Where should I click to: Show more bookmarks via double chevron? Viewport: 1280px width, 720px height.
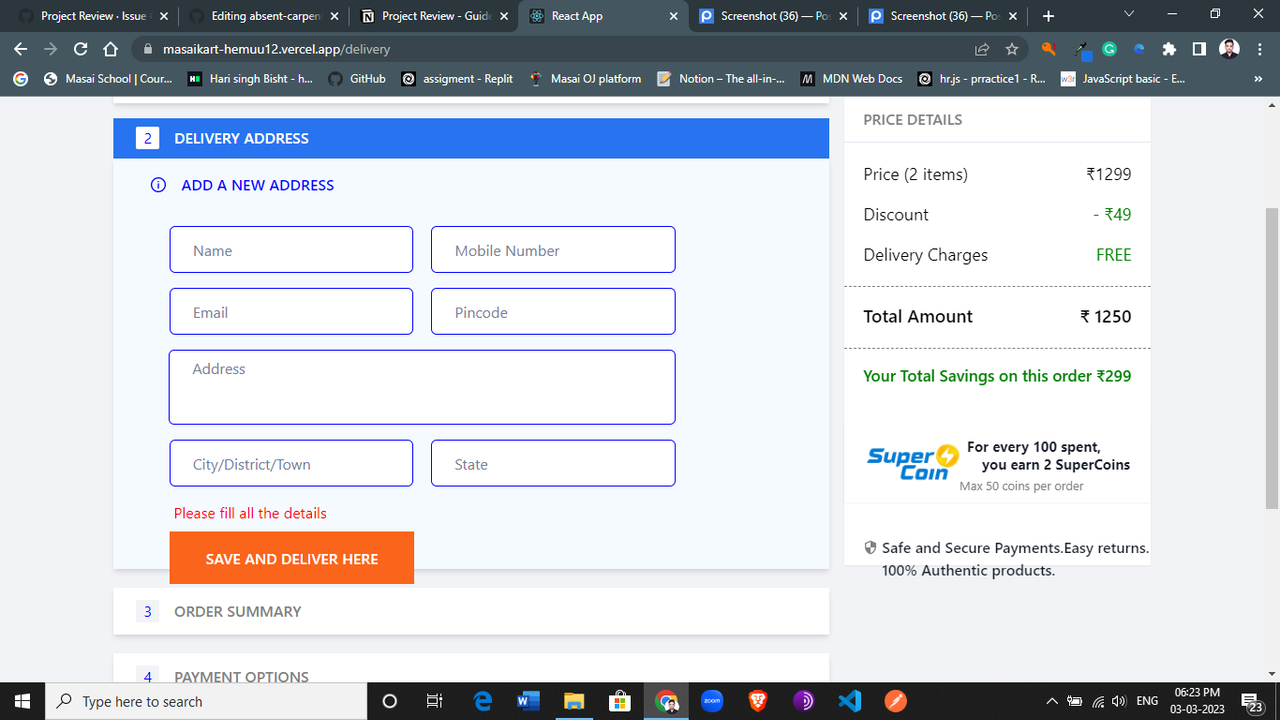coord(1259,79)
